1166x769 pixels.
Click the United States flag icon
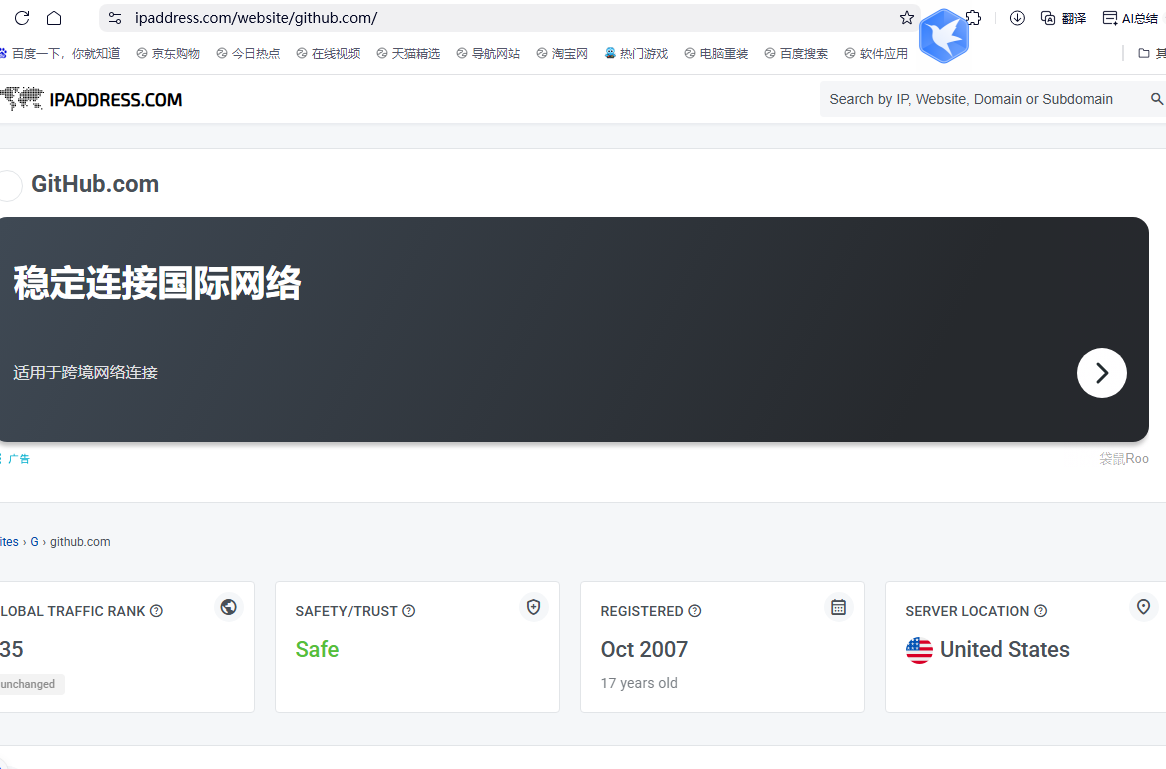919,650
